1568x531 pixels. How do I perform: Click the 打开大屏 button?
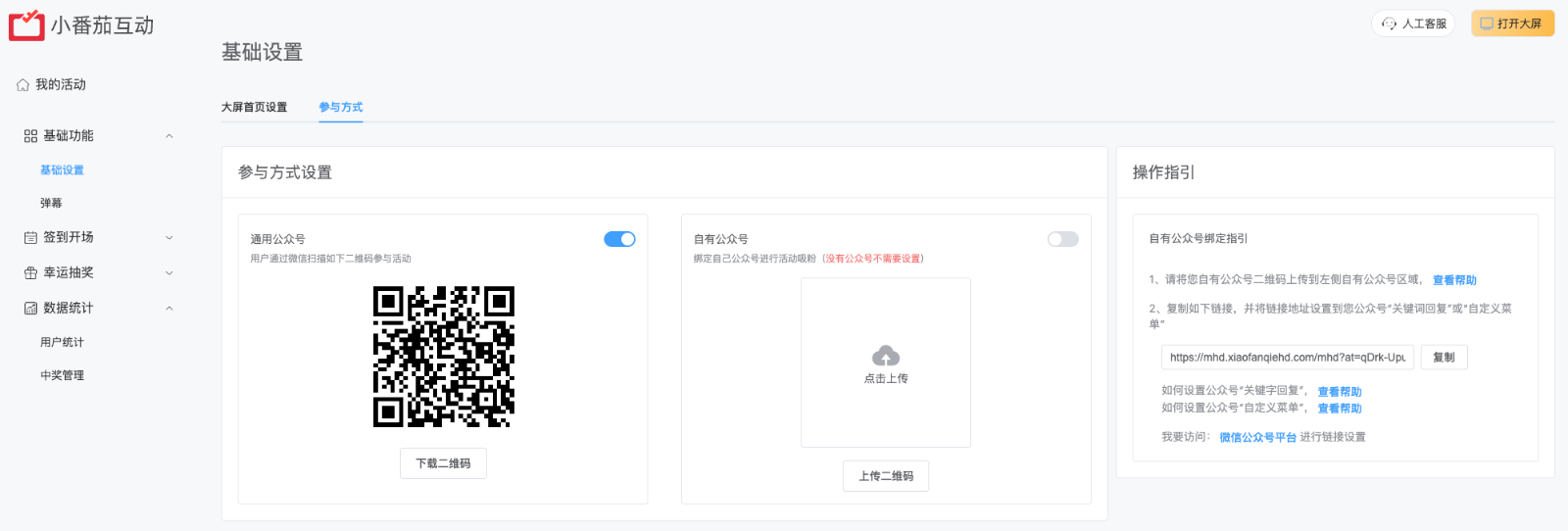tap(1512, 24)
